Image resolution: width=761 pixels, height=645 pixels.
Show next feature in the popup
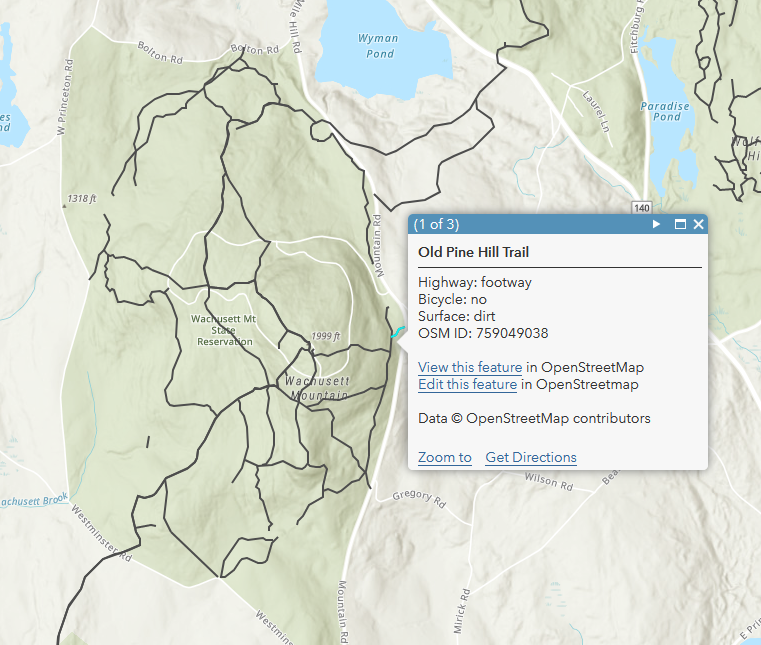click(x=656, y=224)
